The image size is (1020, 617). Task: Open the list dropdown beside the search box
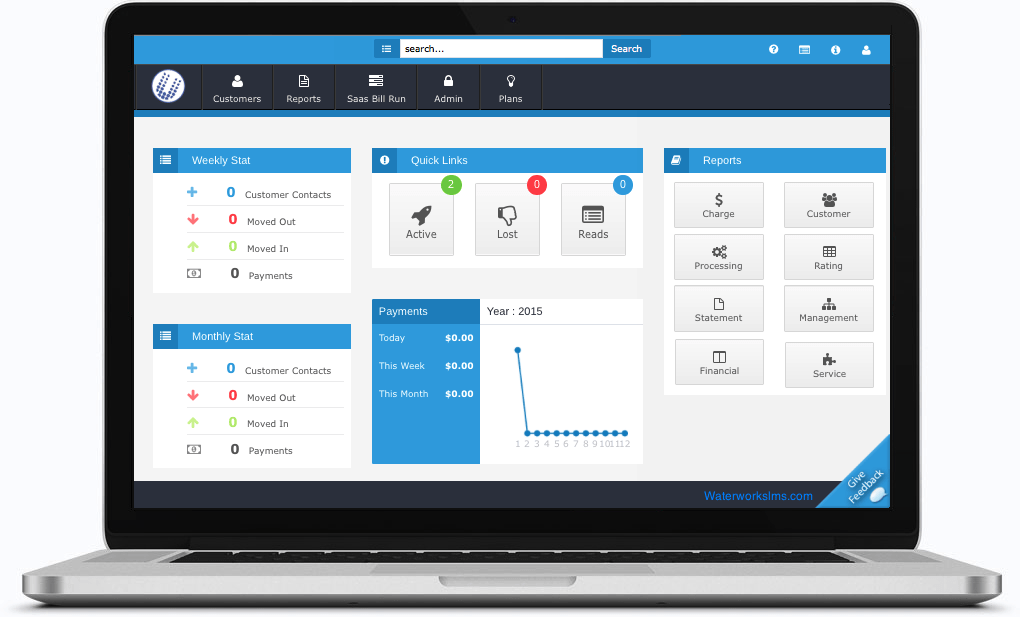(386, 48)
